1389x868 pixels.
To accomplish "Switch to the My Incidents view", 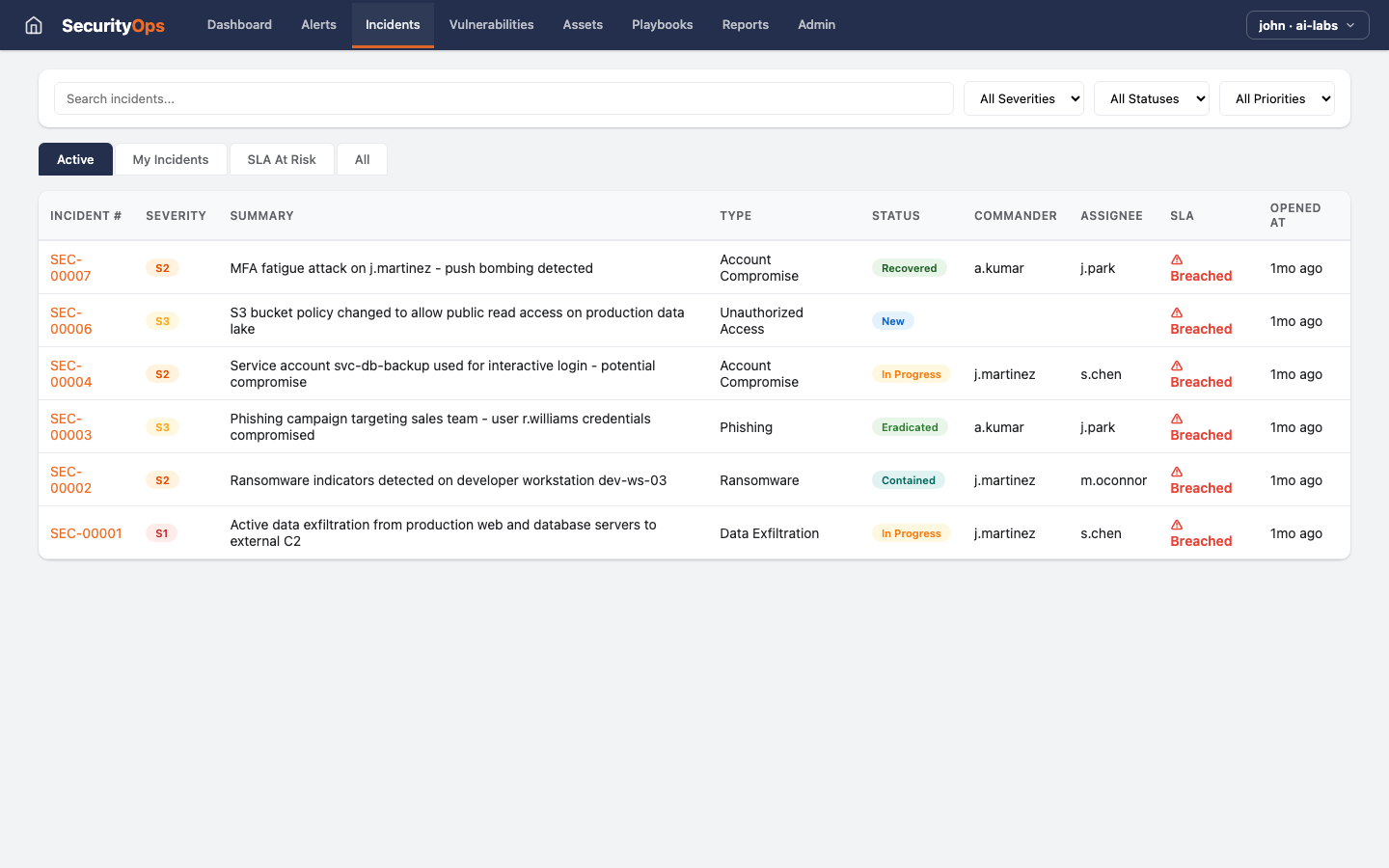I will coord(171,159).
